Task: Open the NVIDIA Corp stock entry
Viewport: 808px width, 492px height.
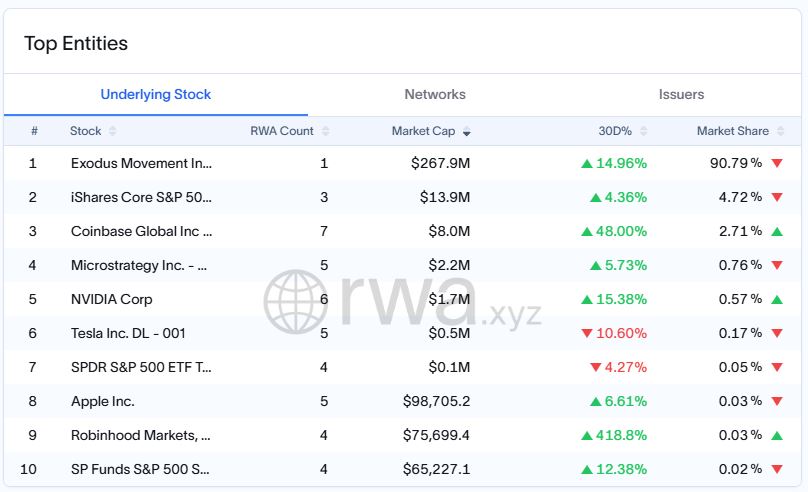Action: pyautogui.click(x=112, y=299)
